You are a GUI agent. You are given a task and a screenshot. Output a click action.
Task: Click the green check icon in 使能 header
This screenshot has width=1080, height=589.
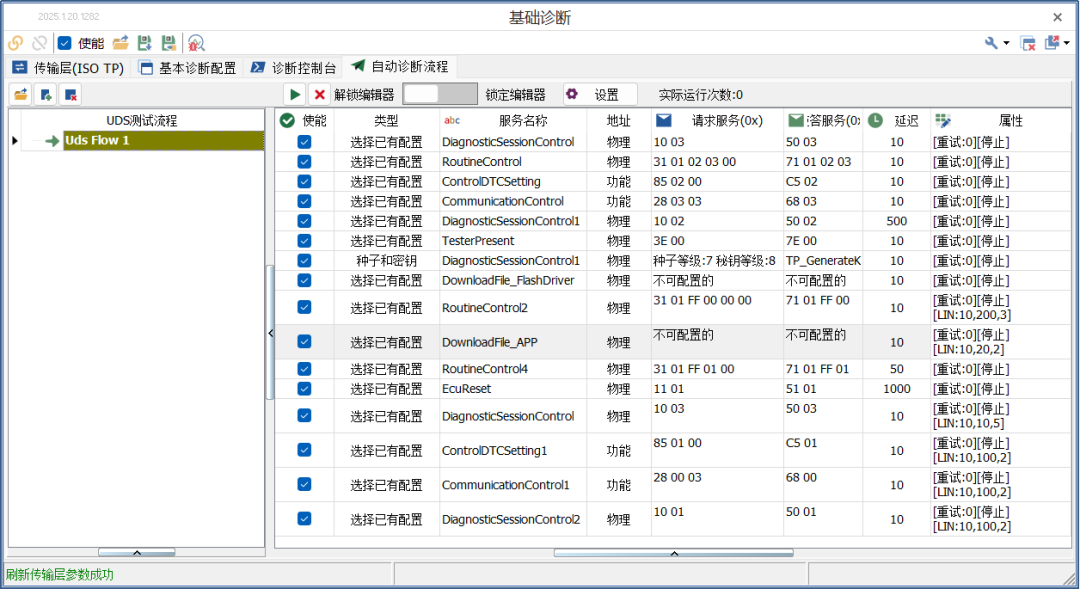[x=287, y=121]
